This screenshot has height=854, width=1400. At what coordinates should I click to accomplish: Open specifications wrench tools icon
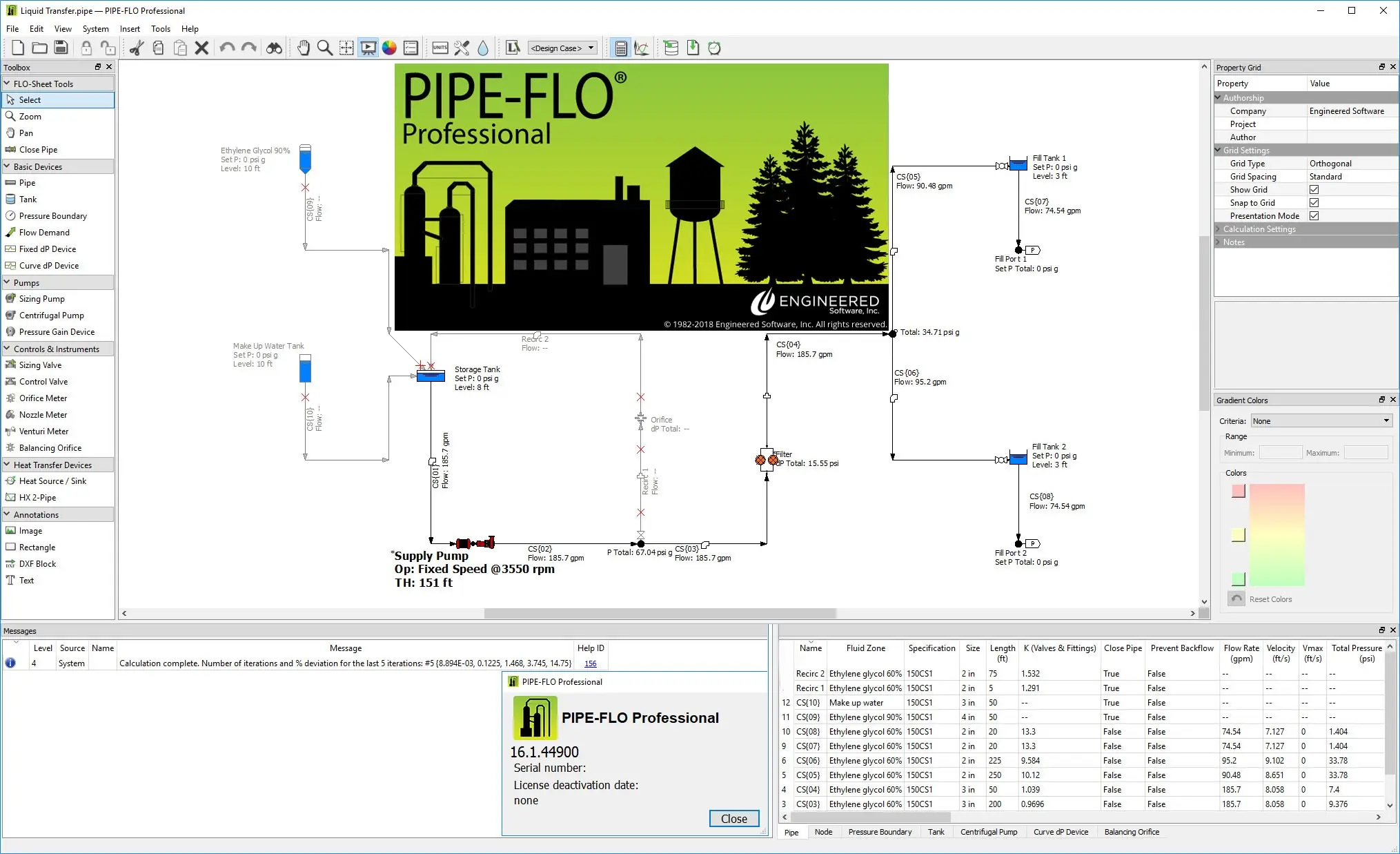coord(462,48)
